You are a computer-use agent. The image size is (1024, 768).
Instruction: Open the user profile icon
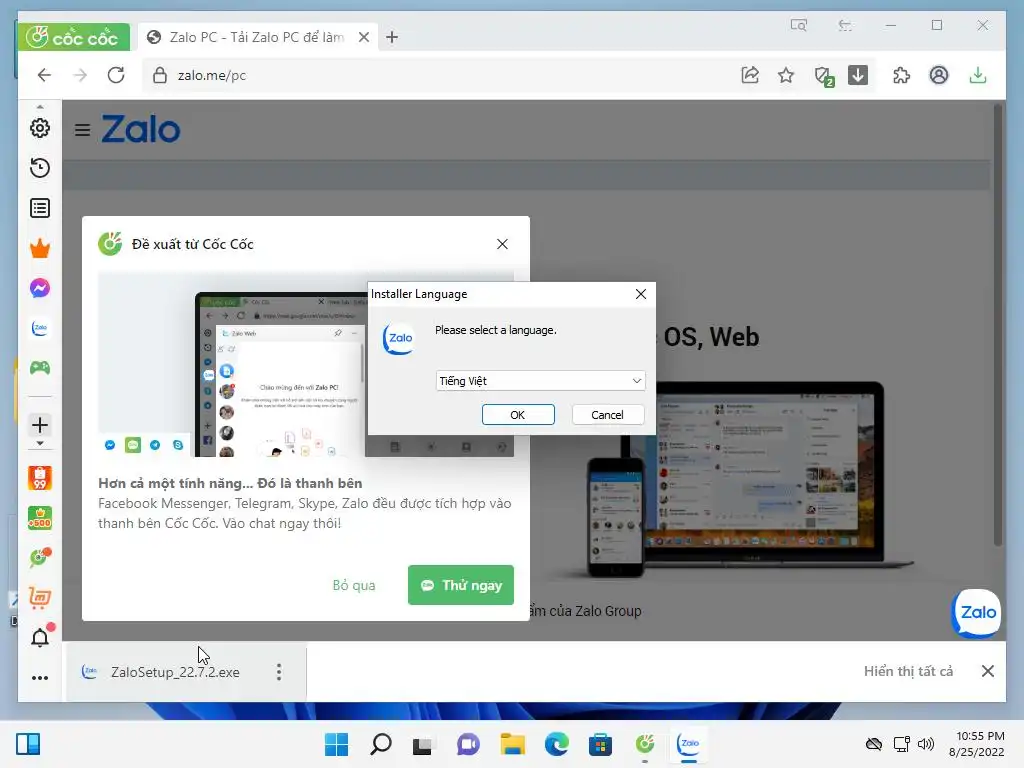tap(938, 75)
